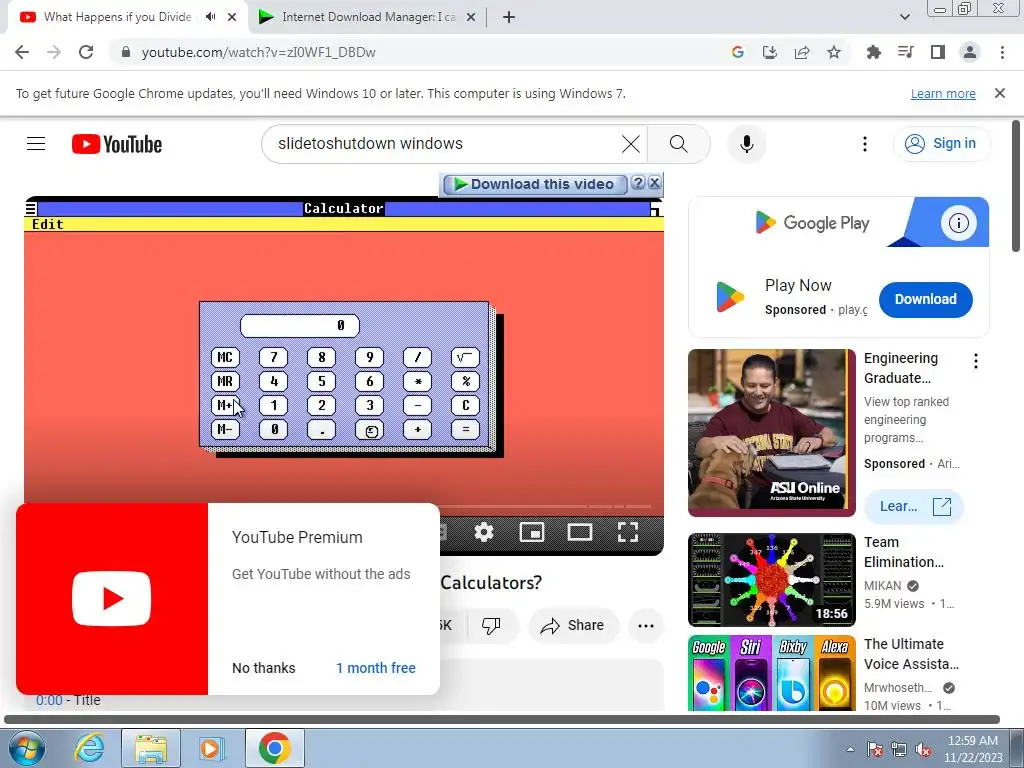
Task: Open the media controls icon in the toolbar
Action: 905,52
